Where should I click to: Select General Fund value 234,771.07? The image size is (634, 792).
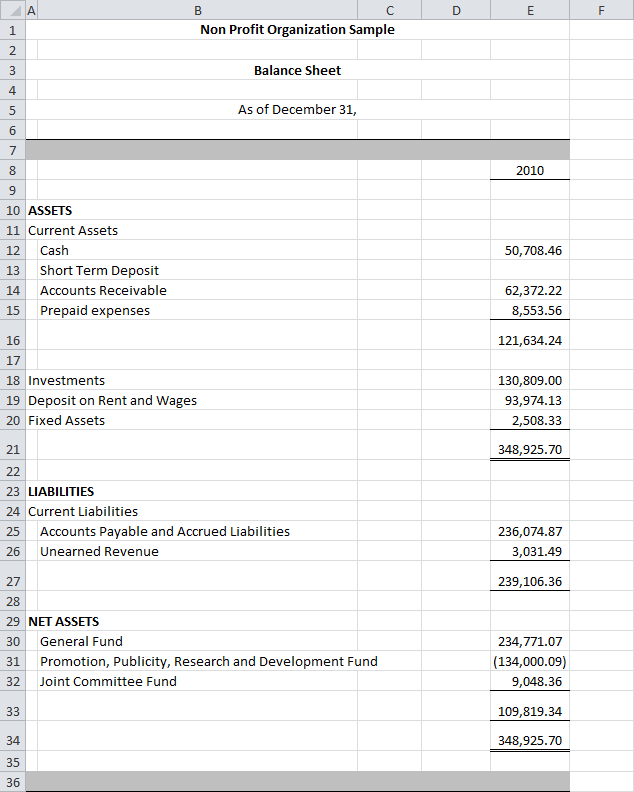pyautogui.click(x=530, y=641)
